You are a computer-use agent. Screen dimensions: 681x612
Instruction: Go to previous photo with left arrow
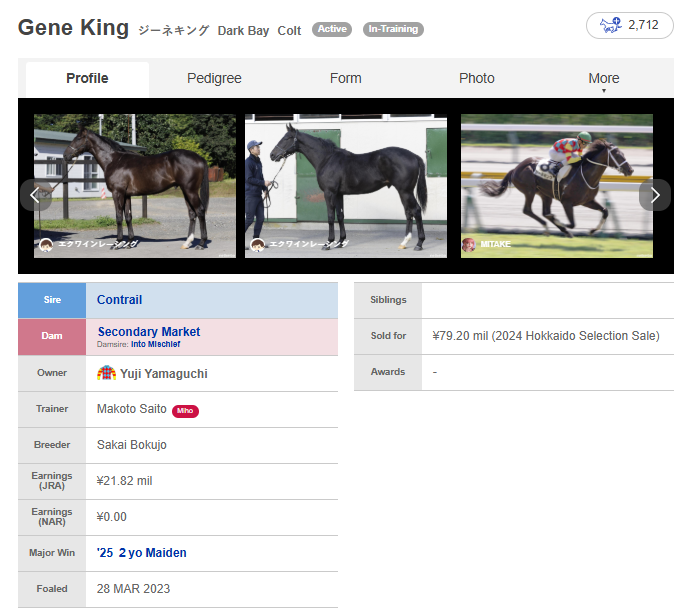(x=35, y=195)
